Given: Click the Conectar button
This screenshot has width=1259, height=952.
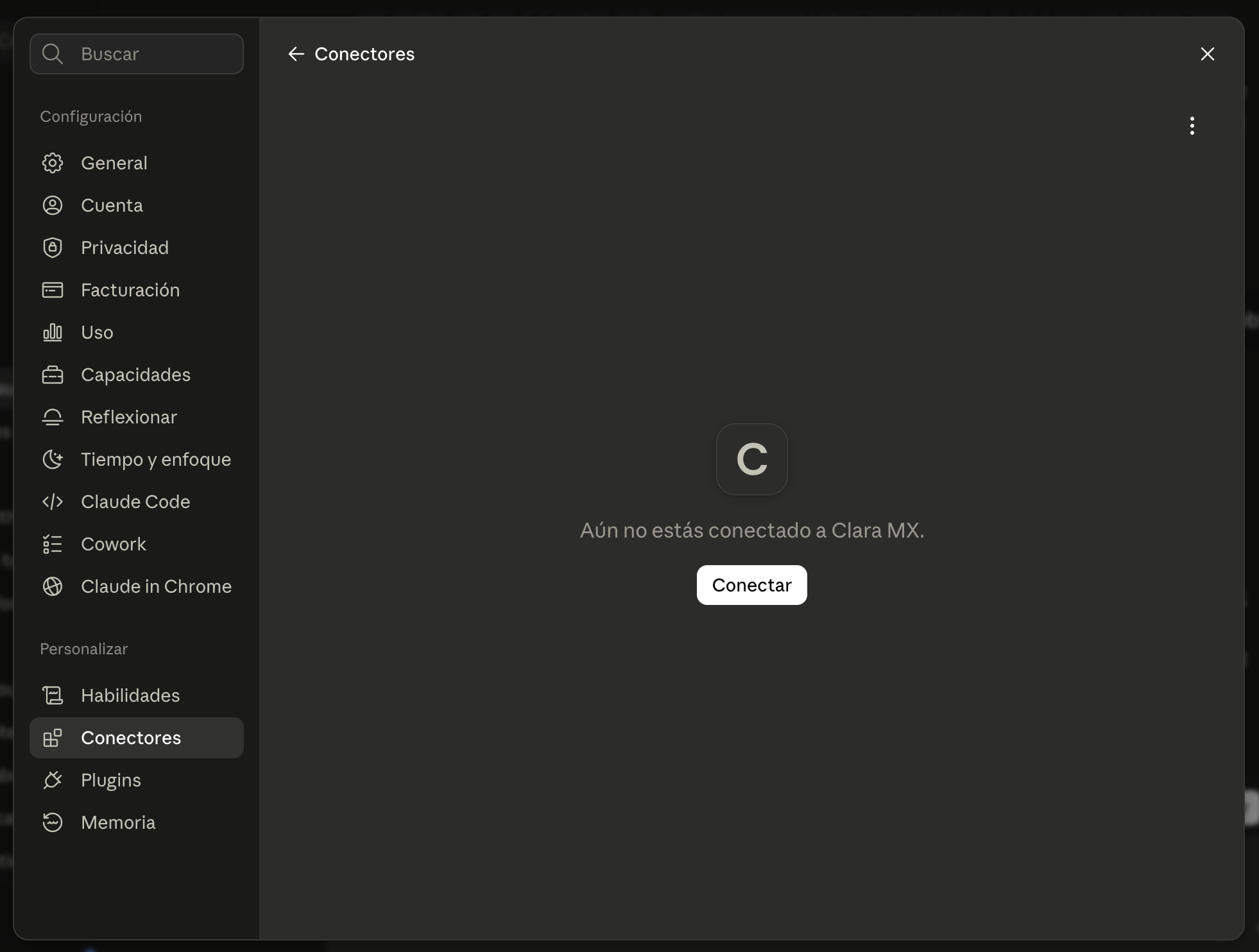Looking at the screenshot, I should click(752, 585).
